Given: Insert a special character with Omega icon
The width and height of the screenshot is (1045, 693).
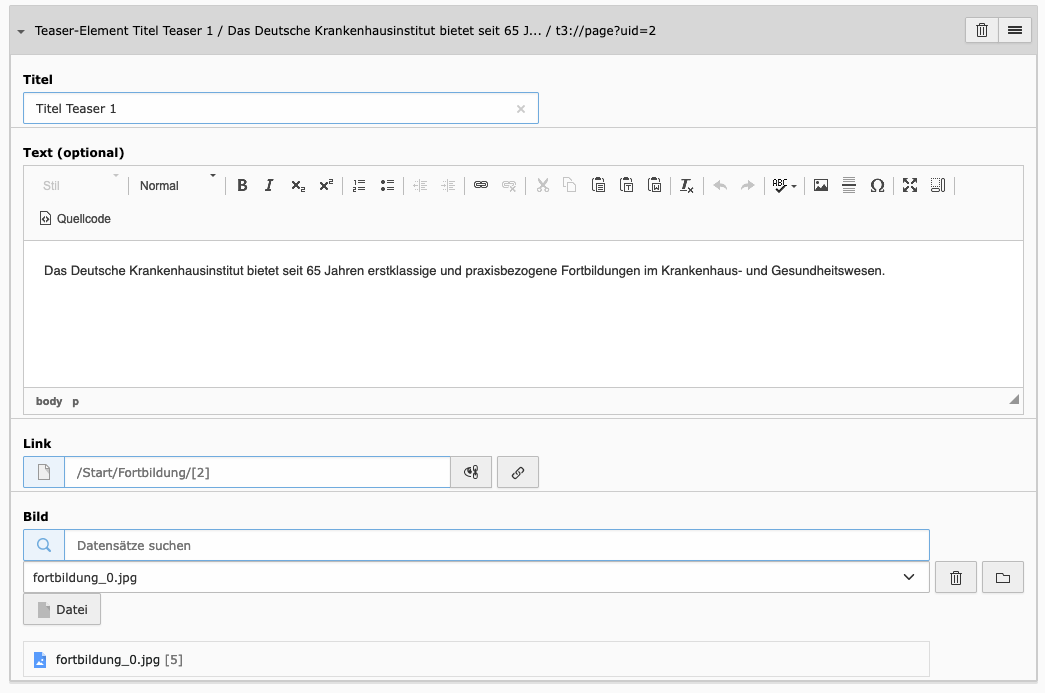Looking at the screenshot, I should click(877, 185).
